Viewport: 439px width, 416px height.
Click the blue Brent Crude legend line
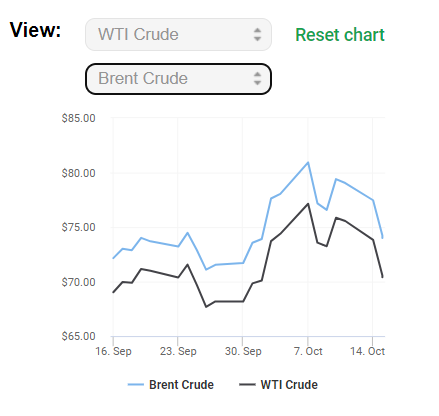point(136,385)
